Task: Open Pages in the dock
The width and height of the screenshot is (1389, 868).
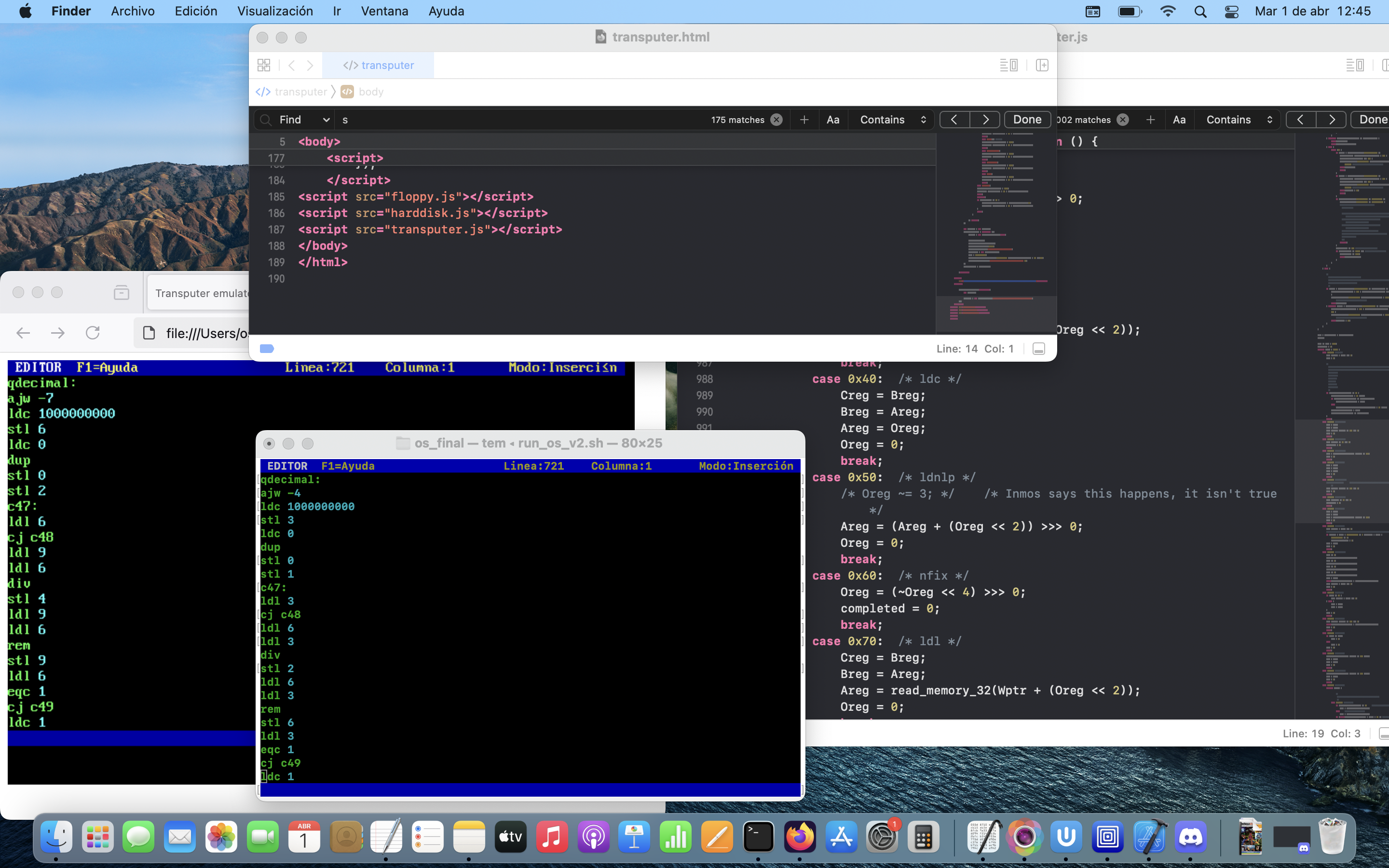Action: (718, 837)
